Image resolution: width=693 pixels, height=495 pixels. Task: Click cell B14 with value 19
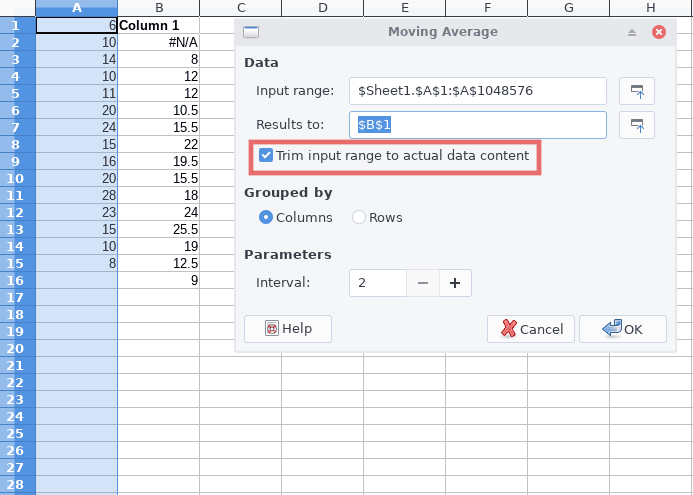(x=159, y=246)
